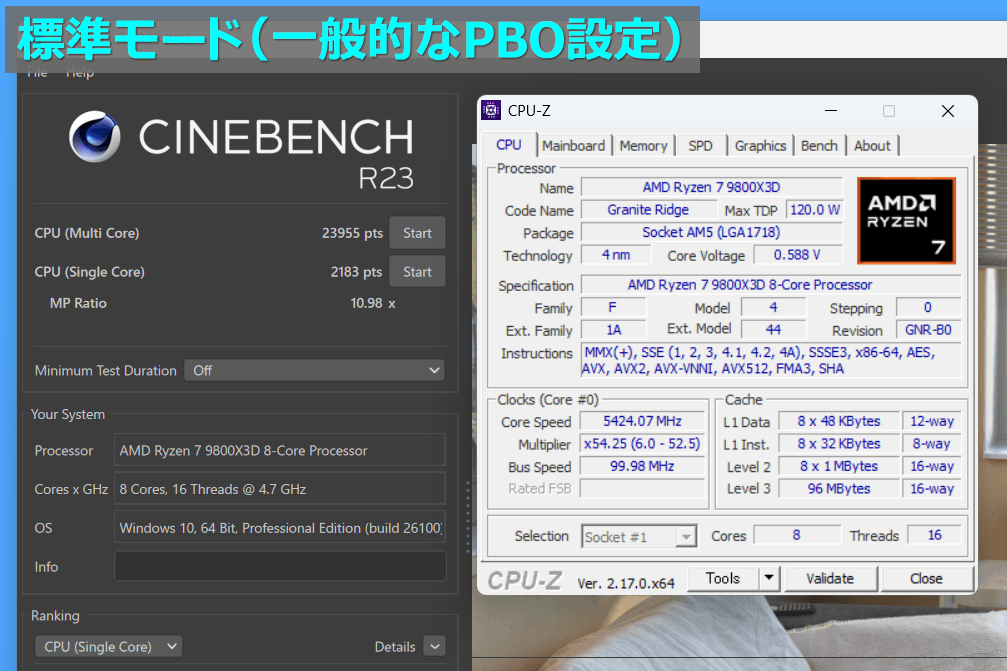
Task: Open the Socket #1 selection combo box
Action: 638,537
